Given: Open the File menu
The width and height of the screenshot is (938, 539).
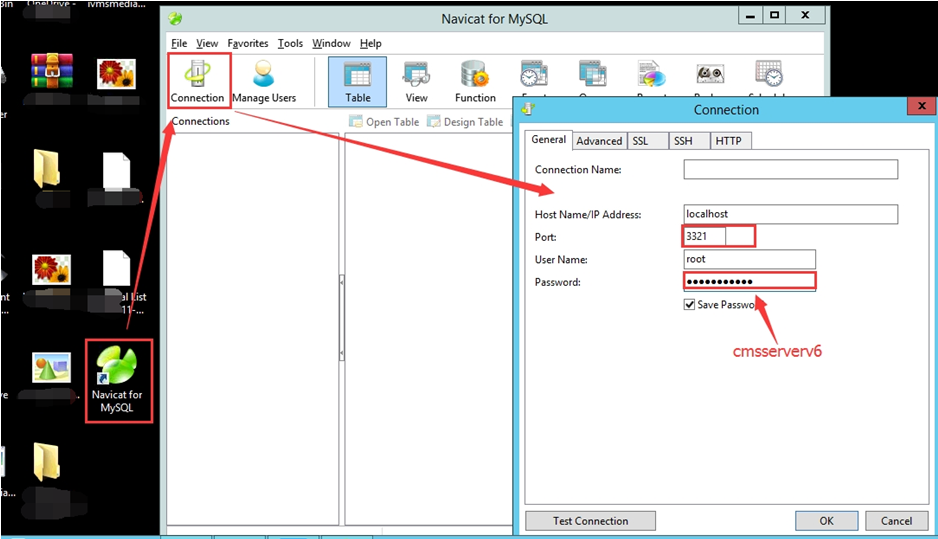Looking at the screenshot, I should [179, 43].
